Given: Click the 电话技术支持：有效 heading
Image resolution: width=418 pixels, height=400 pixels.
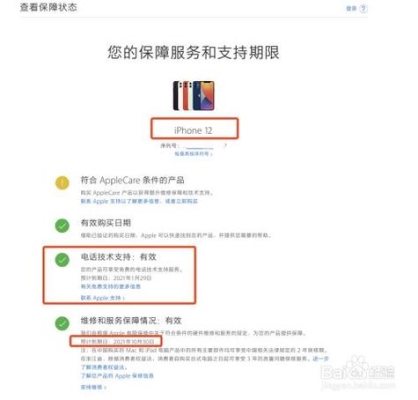Looking at the screenshot, I should point(118,257).
